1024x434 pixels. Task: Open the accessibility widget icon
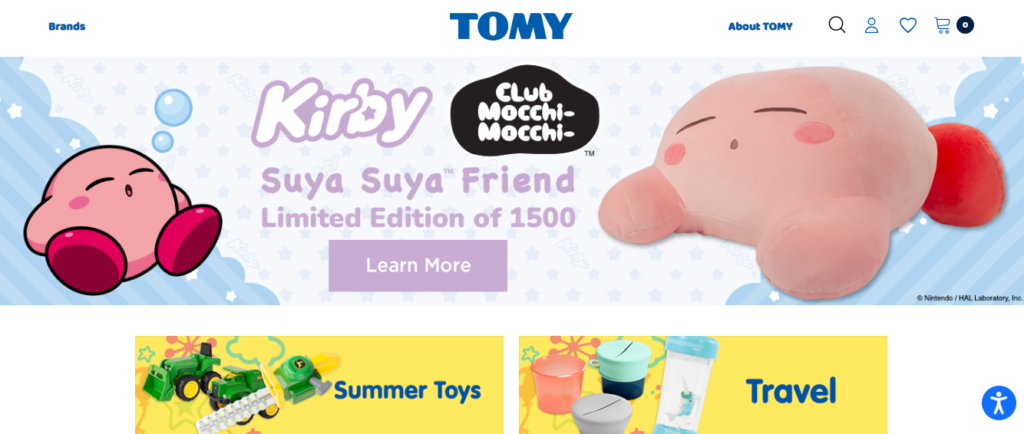click(999, 403)
